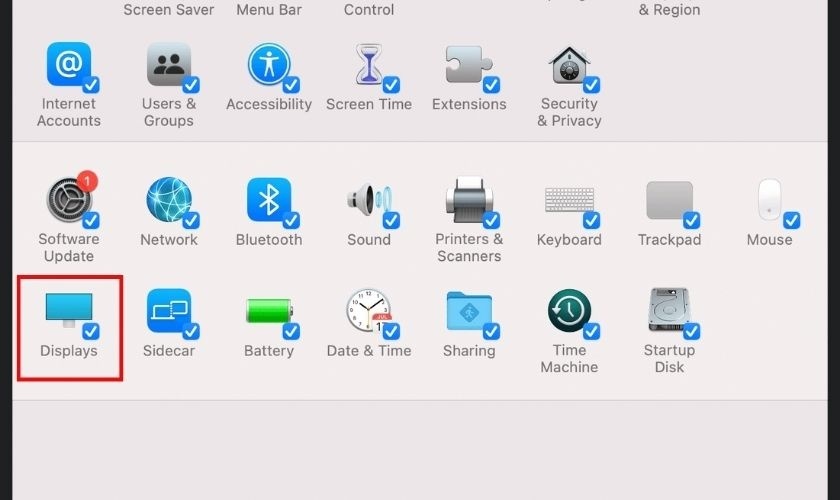Click the Users & Groups label

coord(169,112)
